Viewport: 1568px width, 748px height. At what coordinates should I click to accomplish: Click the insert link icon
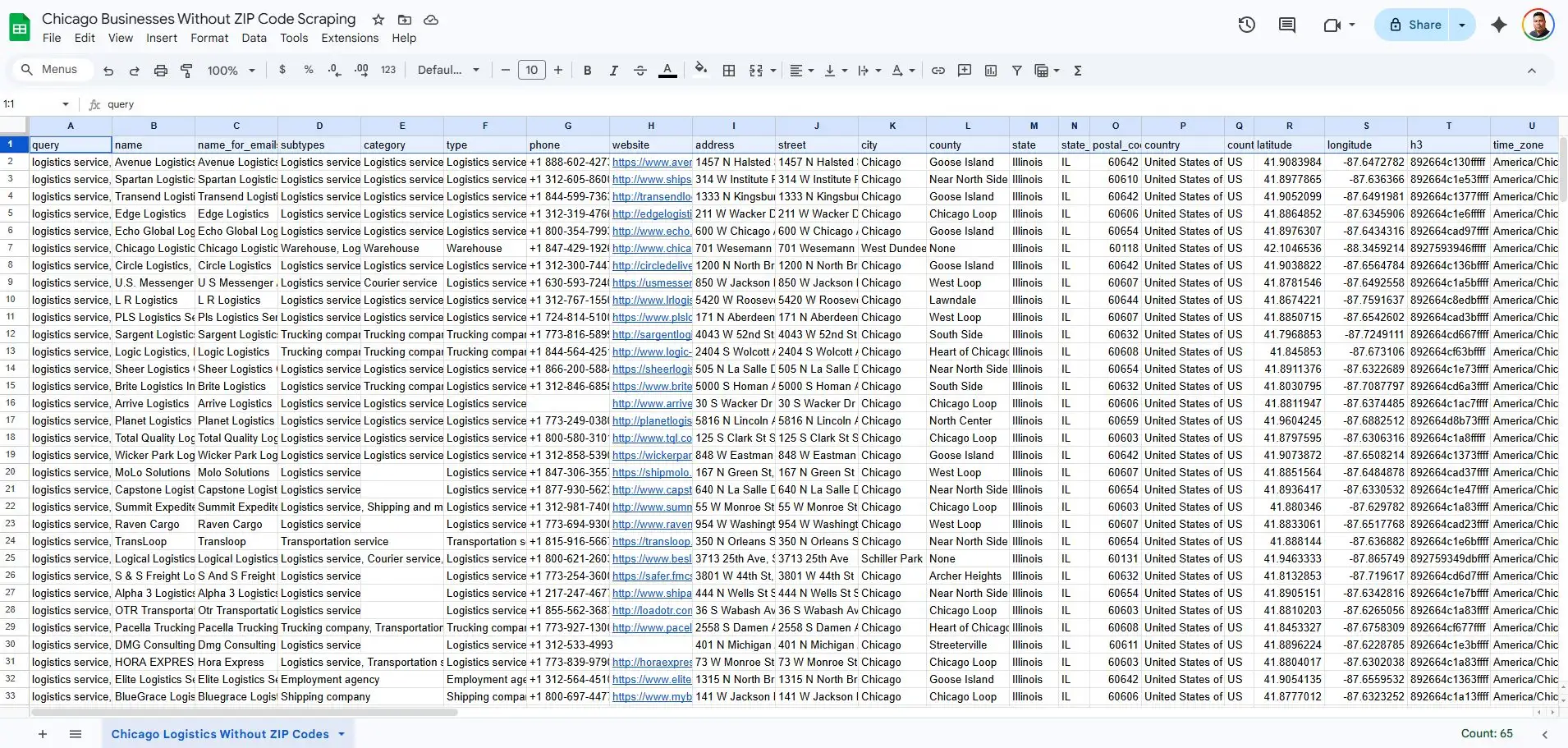point(938,71)
